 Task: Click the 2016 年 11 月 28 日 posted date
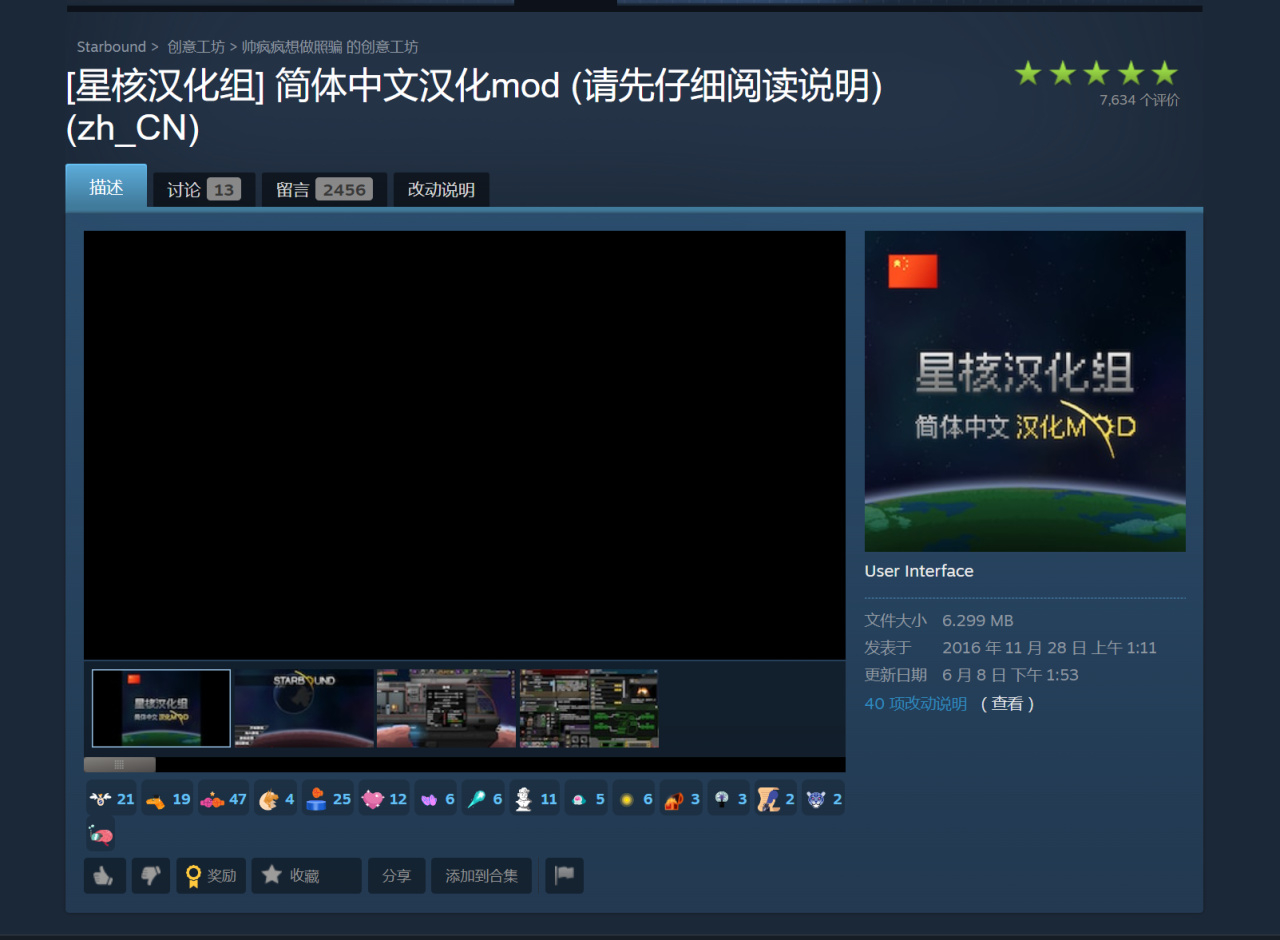(x=1049, y=648)
